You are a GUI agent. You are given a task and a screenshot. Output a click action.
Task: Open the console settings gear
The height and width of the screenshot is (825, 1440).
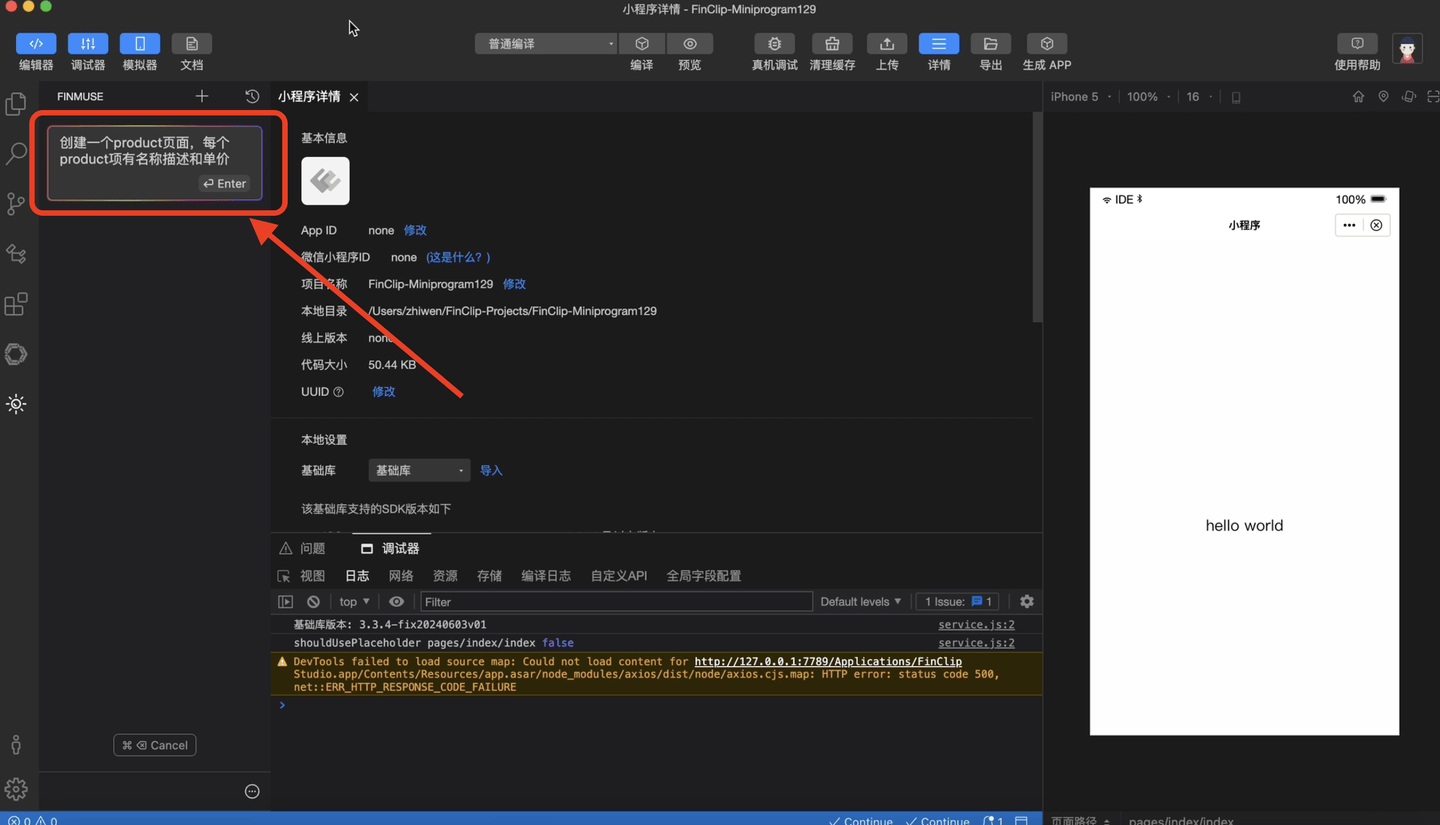[1026, 601]
